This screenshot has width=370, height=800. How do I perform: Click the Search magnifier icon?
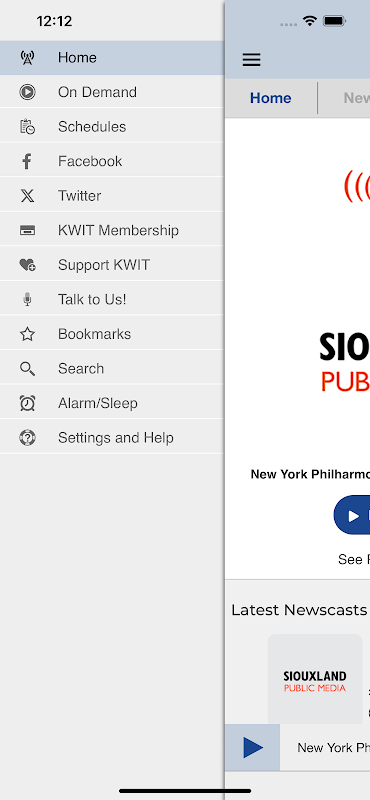[27, 369]
